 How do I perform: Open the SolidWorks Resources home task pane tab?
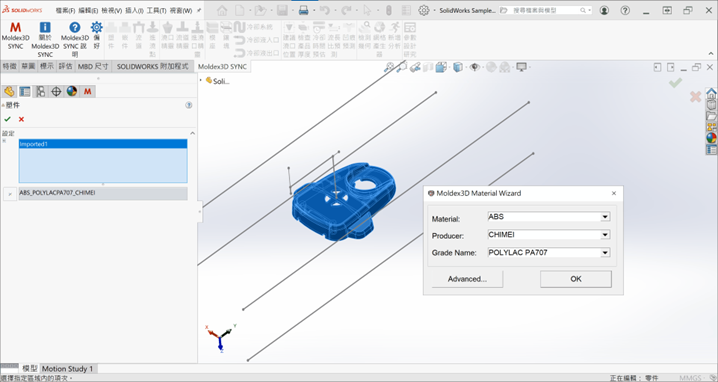tap(711, 93)
